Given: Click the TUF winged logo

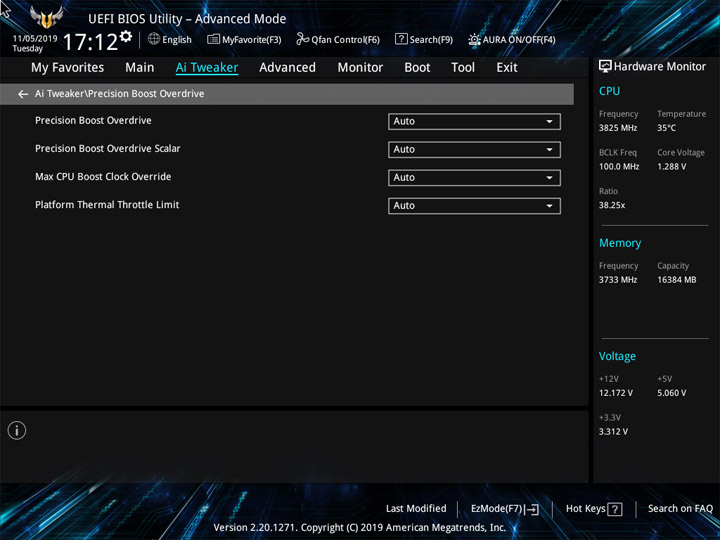Looking at the screenshot, I should [46, 17].
